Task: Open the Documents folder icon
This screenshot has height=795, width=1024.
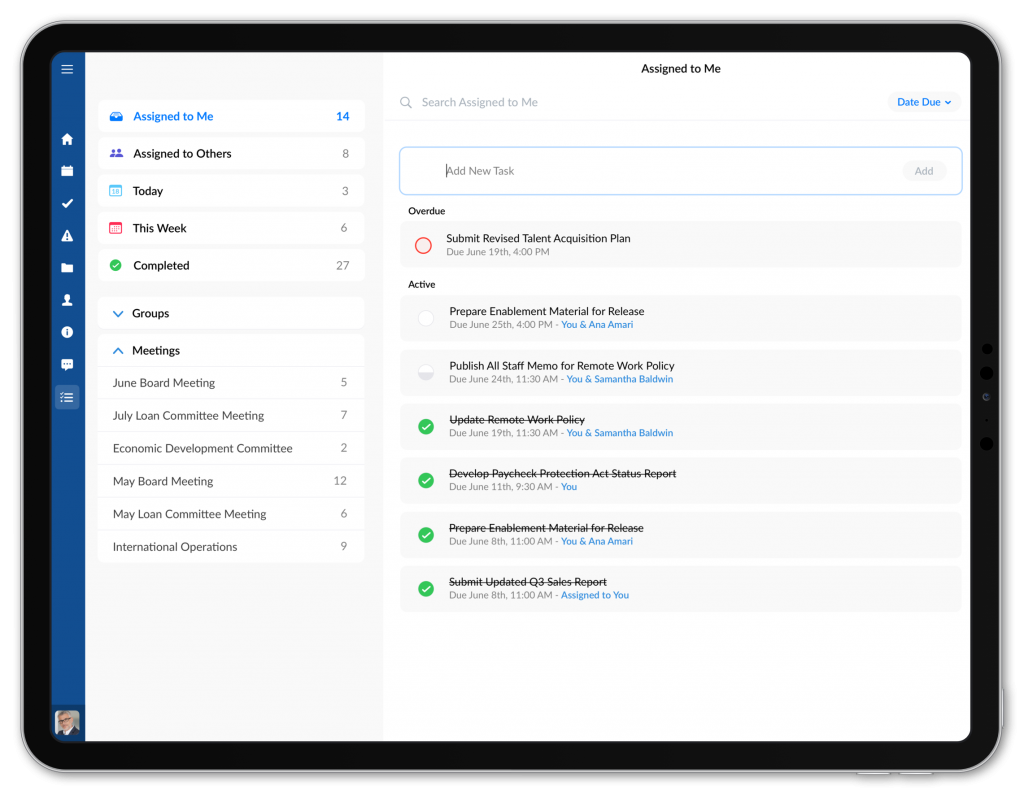Action: point(67,267)
